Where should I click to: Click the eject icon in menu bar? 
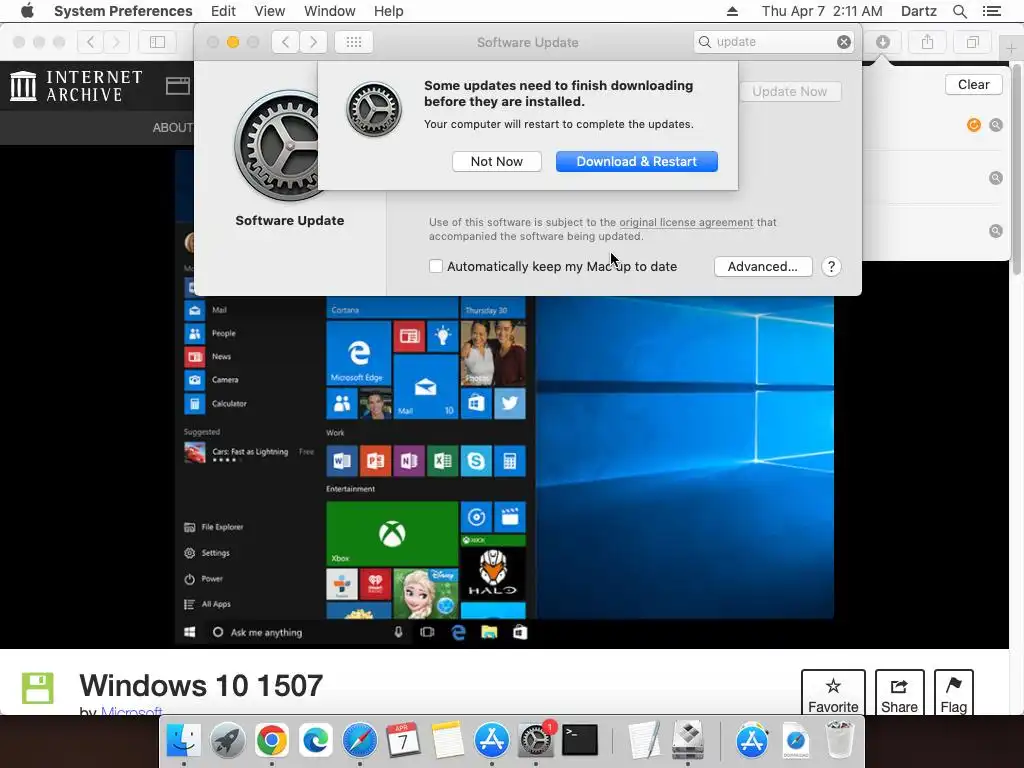click(732, 11)
